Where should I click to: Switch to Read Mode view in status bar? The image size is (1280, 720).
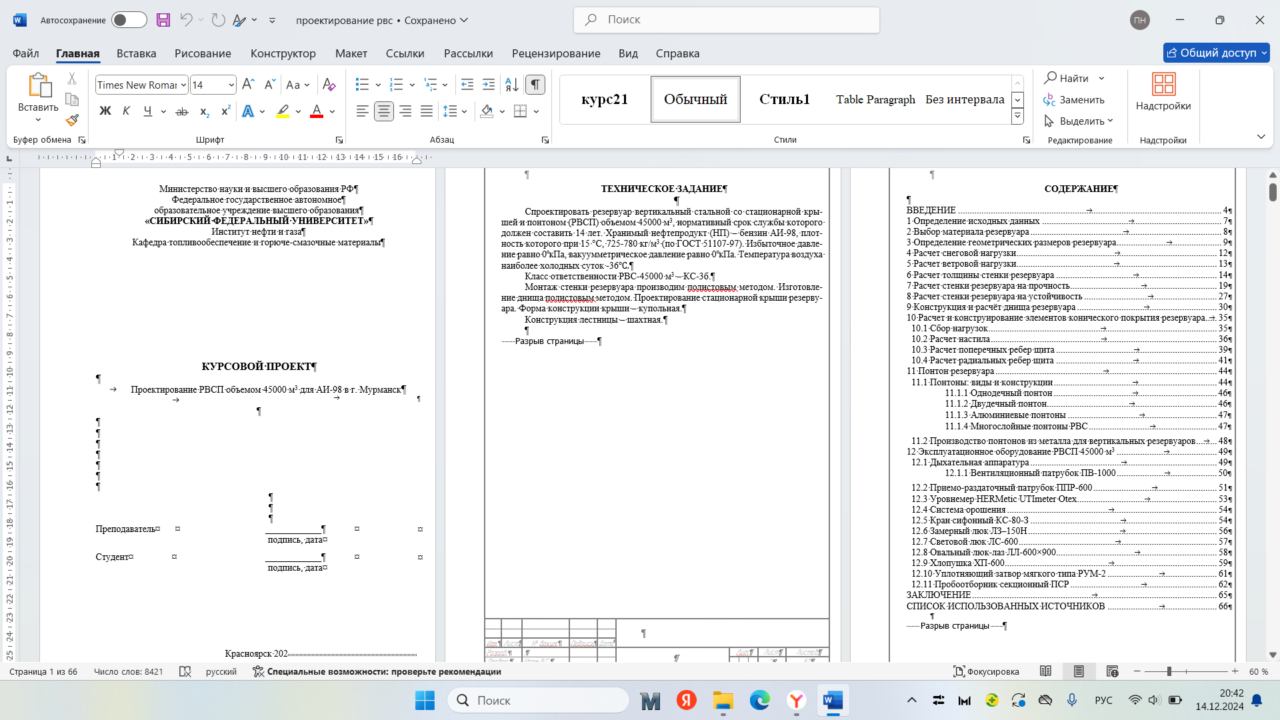coord(1045,672)
